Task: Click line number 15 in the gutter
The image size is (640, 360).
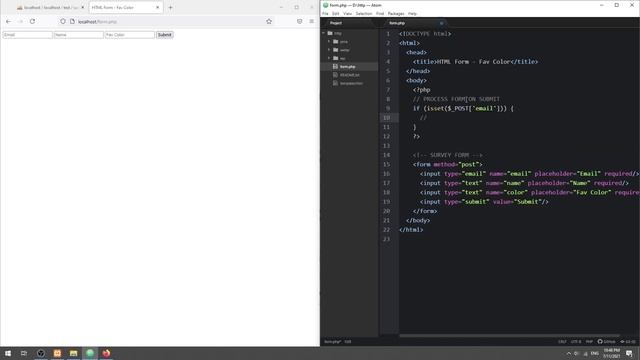Action: point(387,164)
